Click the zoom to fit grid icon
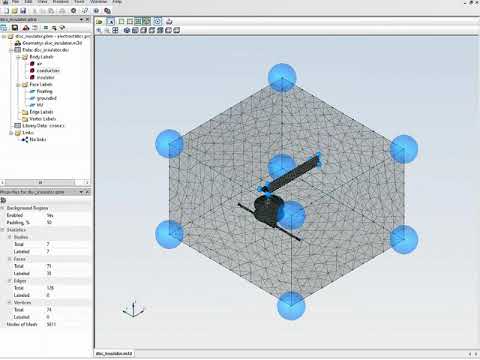The width and height of the screenshot is (480, 360). click(x=115, y=30)
